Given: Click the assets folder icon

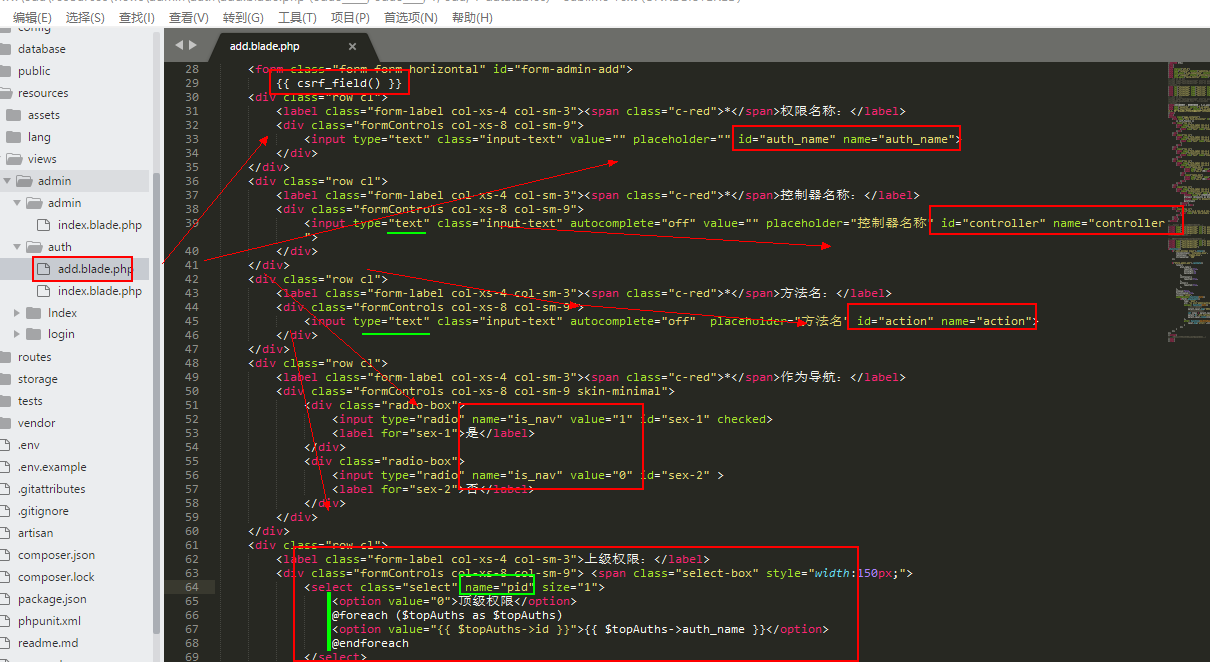Looking at the screenshot, I should pos(13,115).
